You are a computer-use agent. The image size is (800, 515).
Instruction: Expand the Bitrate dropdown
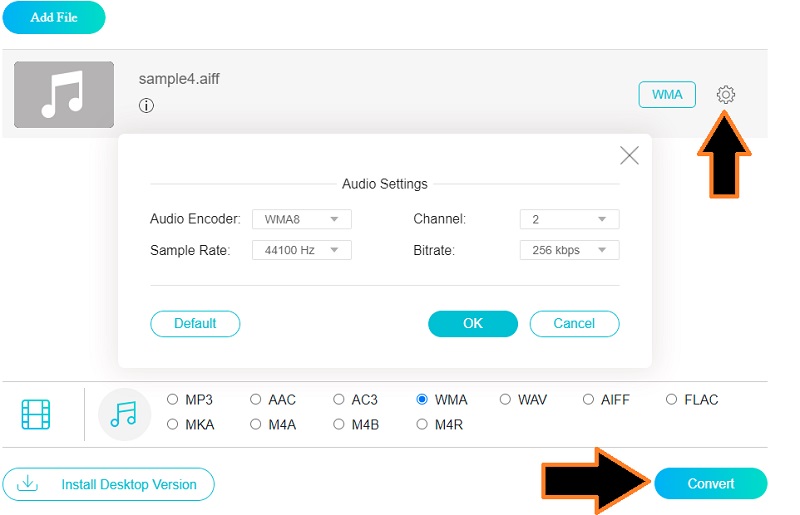569,250
